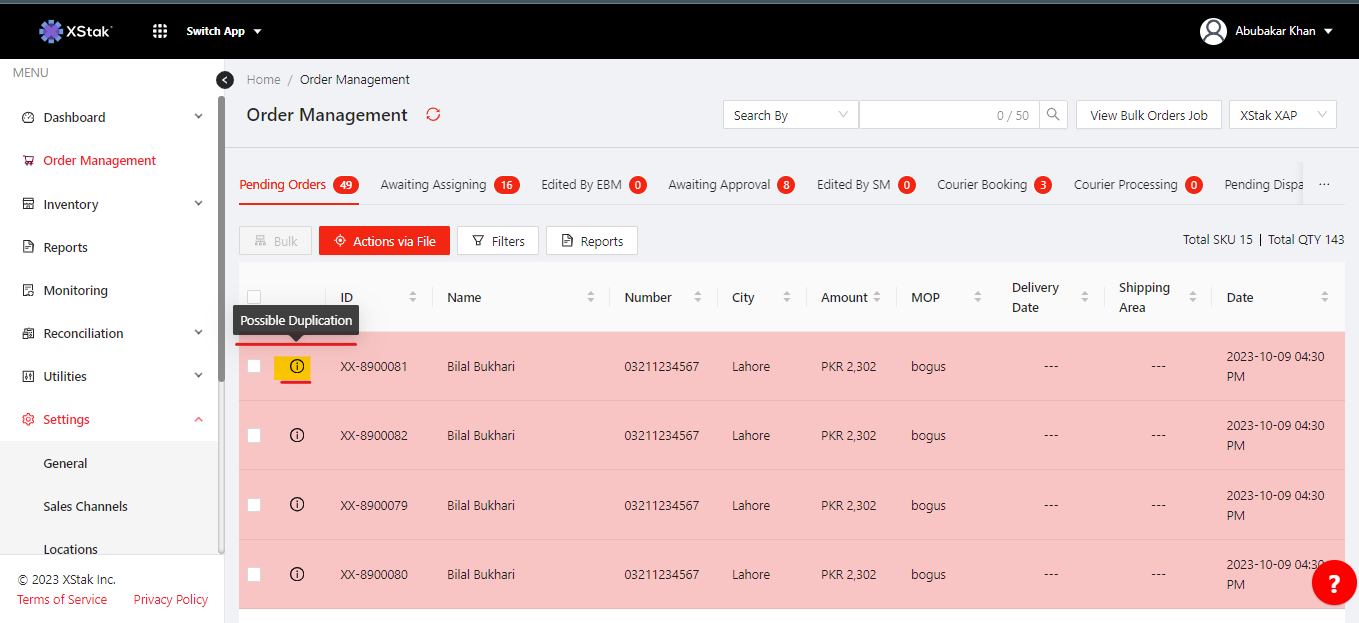Open the Courier Booking tab
This screenshot has width=1359, height=623.
point(982,185)
